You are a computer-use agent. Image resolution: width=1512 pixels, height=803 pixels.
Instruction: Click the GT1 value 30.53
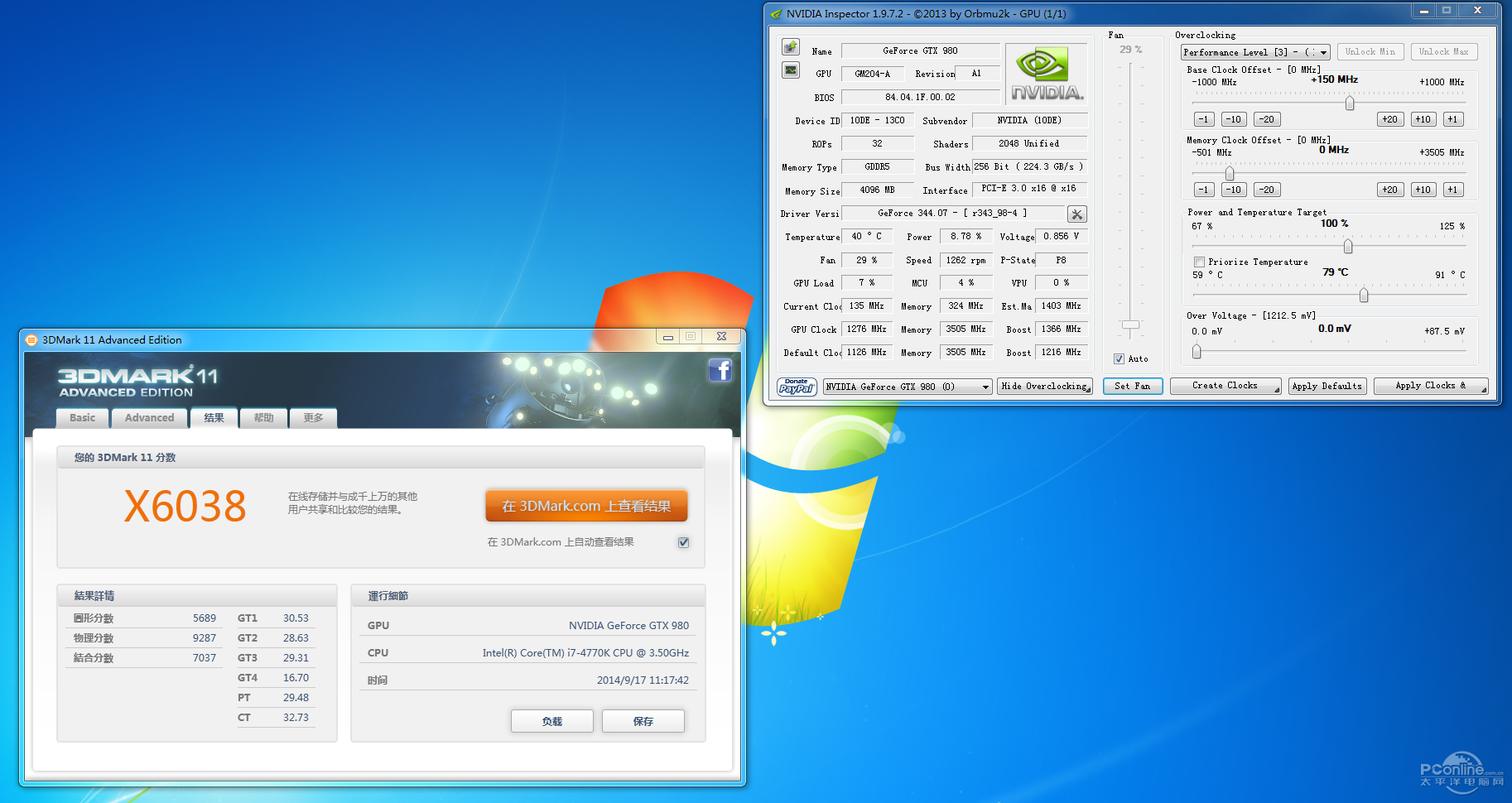tap(296, 618)
